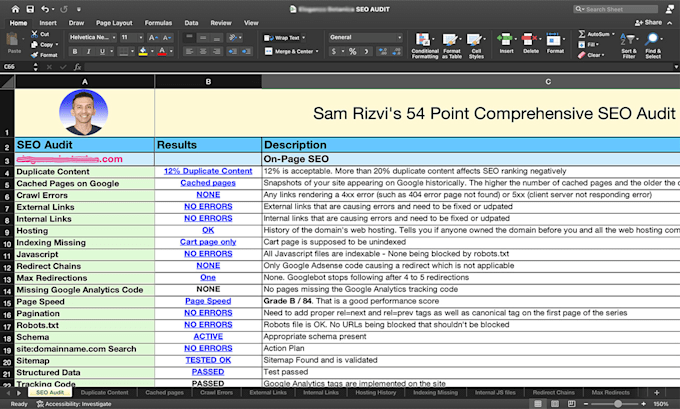Decrease decimal places
680x409 pixels.
[397, 52]
